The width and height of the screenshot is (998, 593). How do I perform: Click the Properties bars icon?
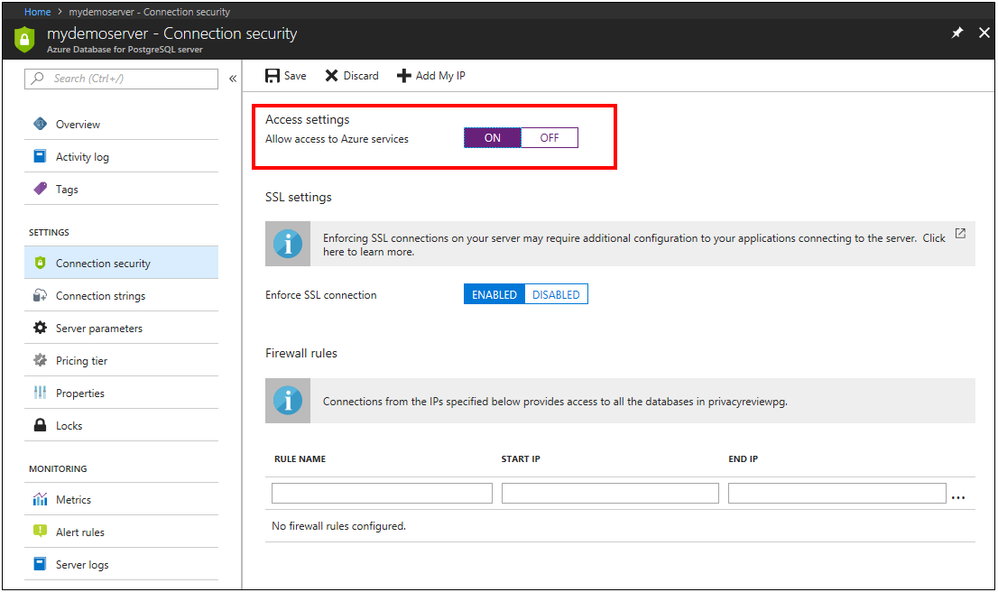(x=40, y=393)
